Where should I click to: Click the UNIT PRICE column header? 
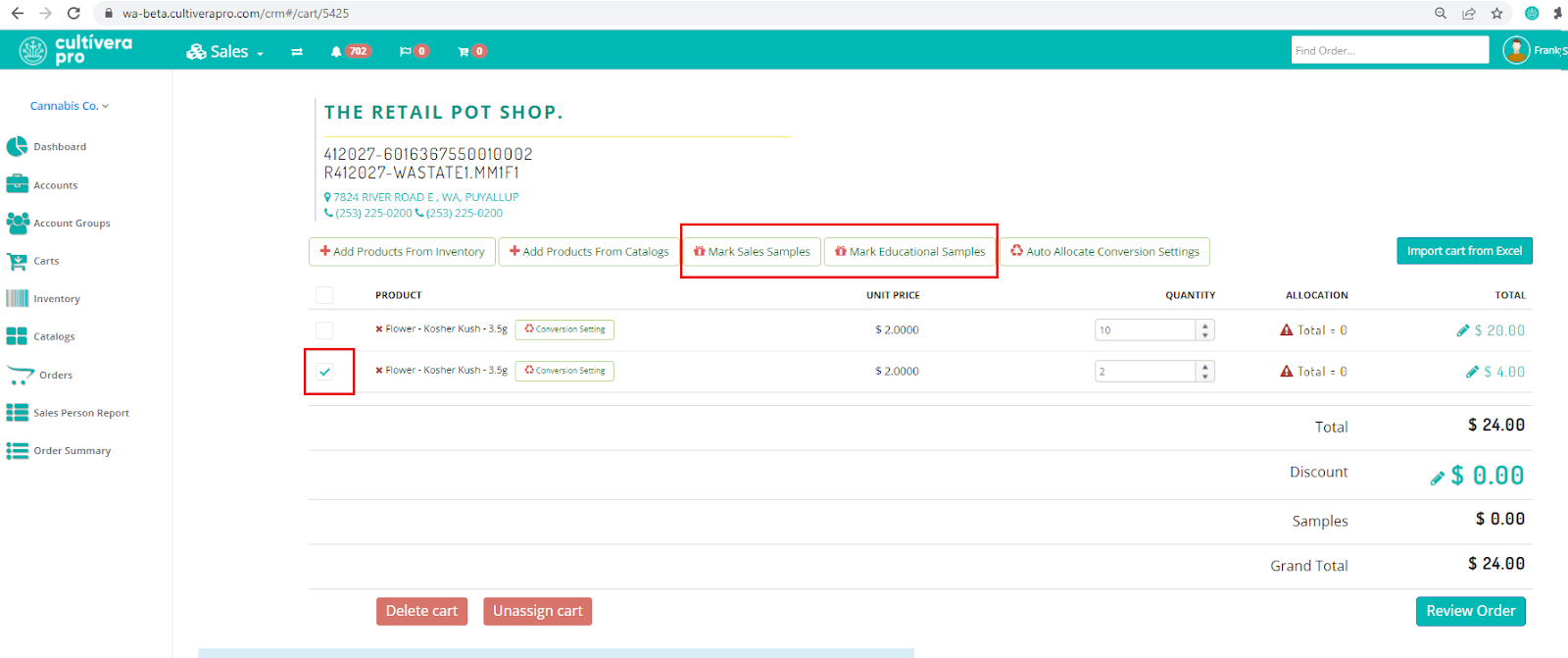(x=893, y=295)
